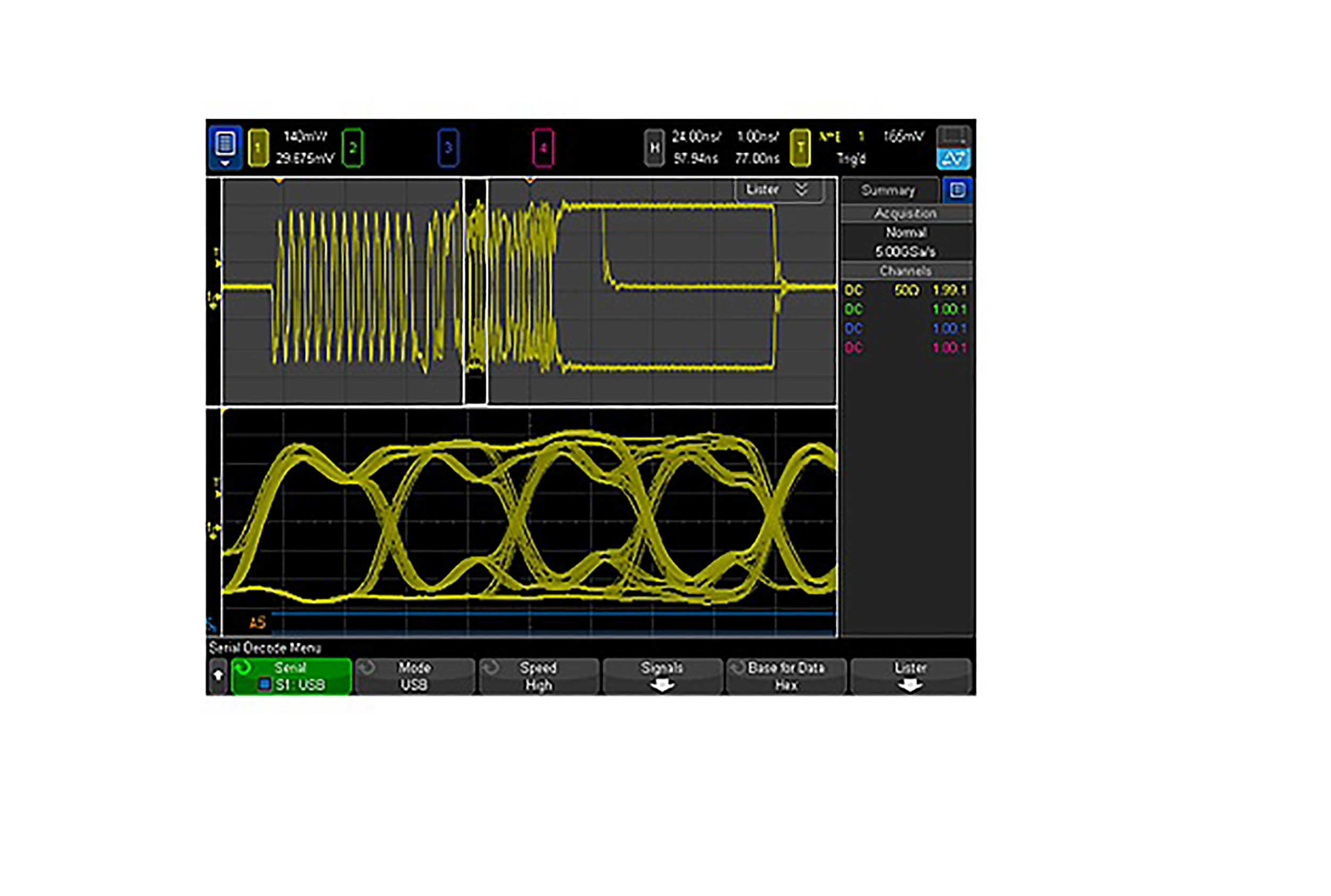This screenshot has height=896, width=1331.
Task: Toggle the Serial S1: USB decode softkey
Action: tap(291, 676)
